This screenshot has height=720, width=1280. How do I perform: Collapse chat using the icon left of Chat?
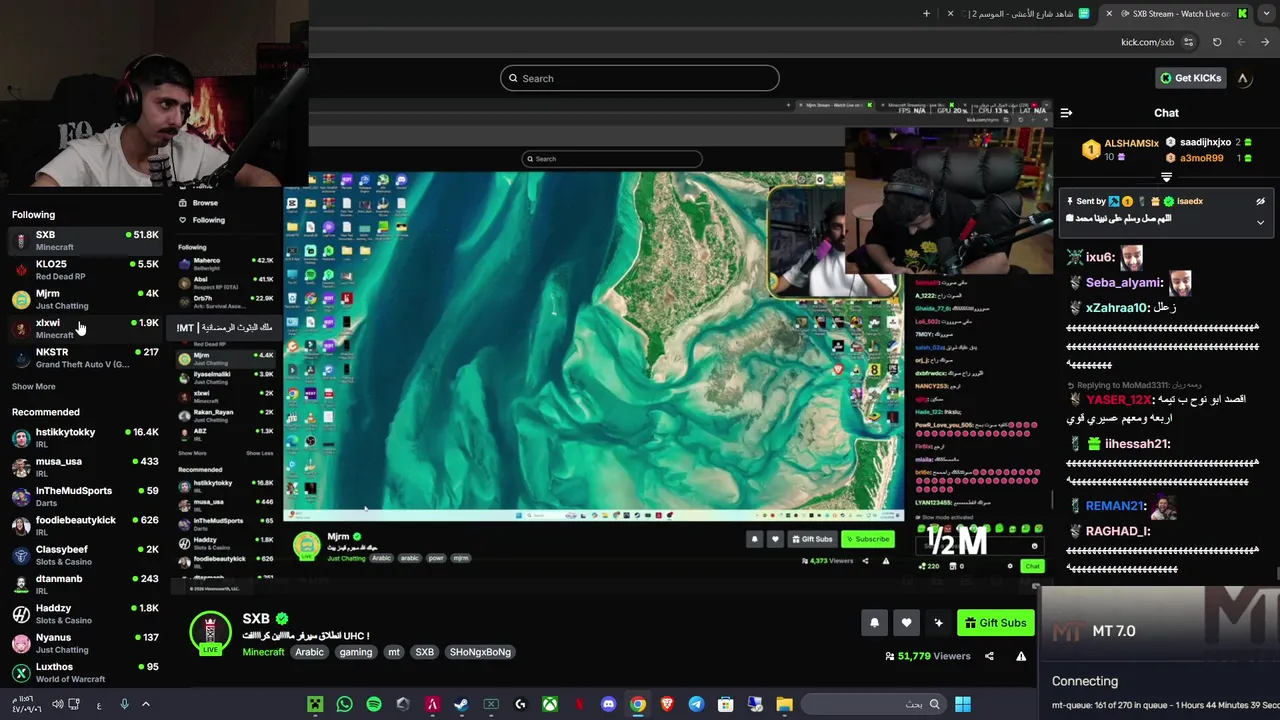point(1066,113)
